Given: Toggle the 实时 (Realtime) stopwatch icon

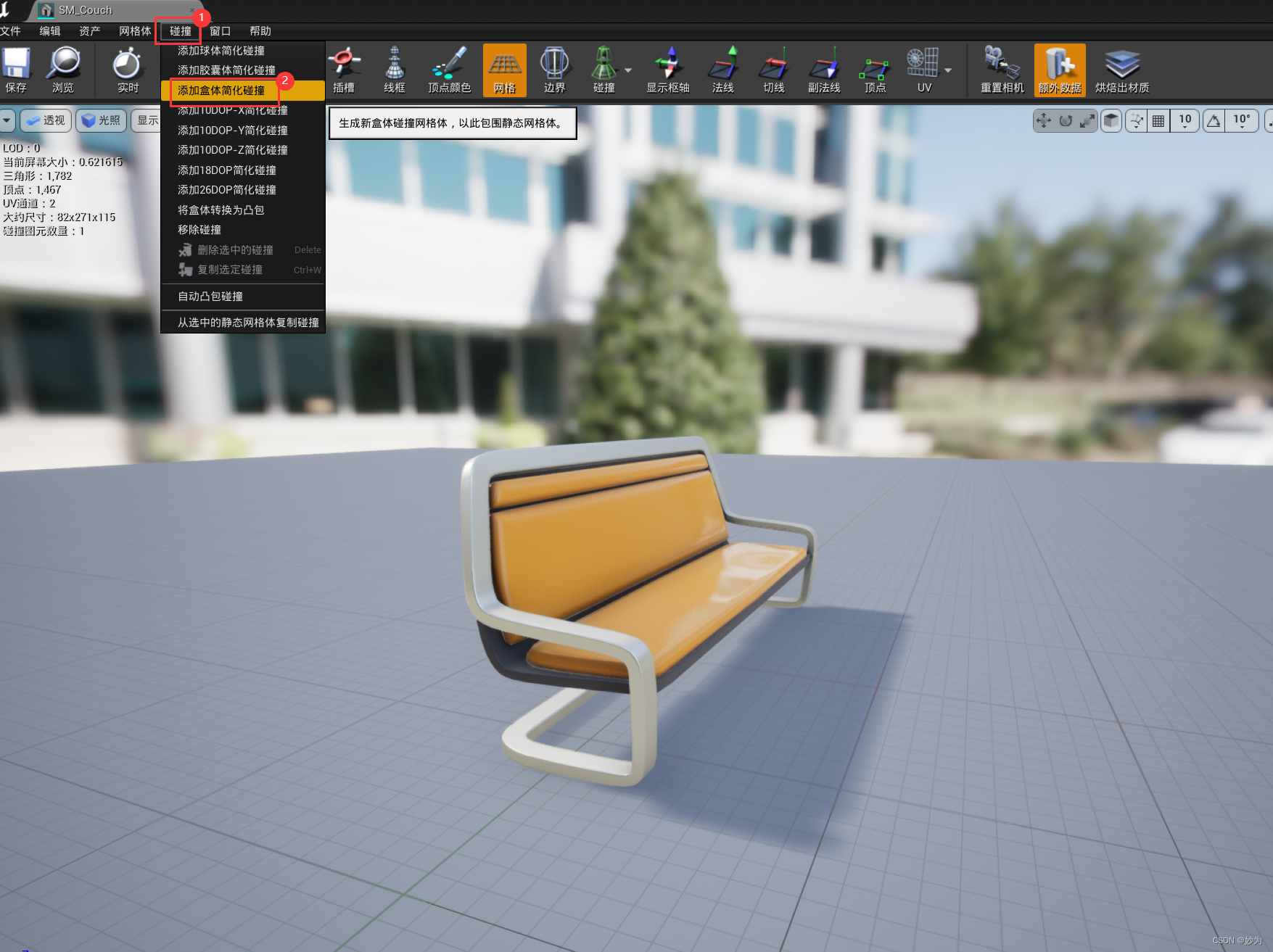Looking at the screenshot, I should 128,70.
